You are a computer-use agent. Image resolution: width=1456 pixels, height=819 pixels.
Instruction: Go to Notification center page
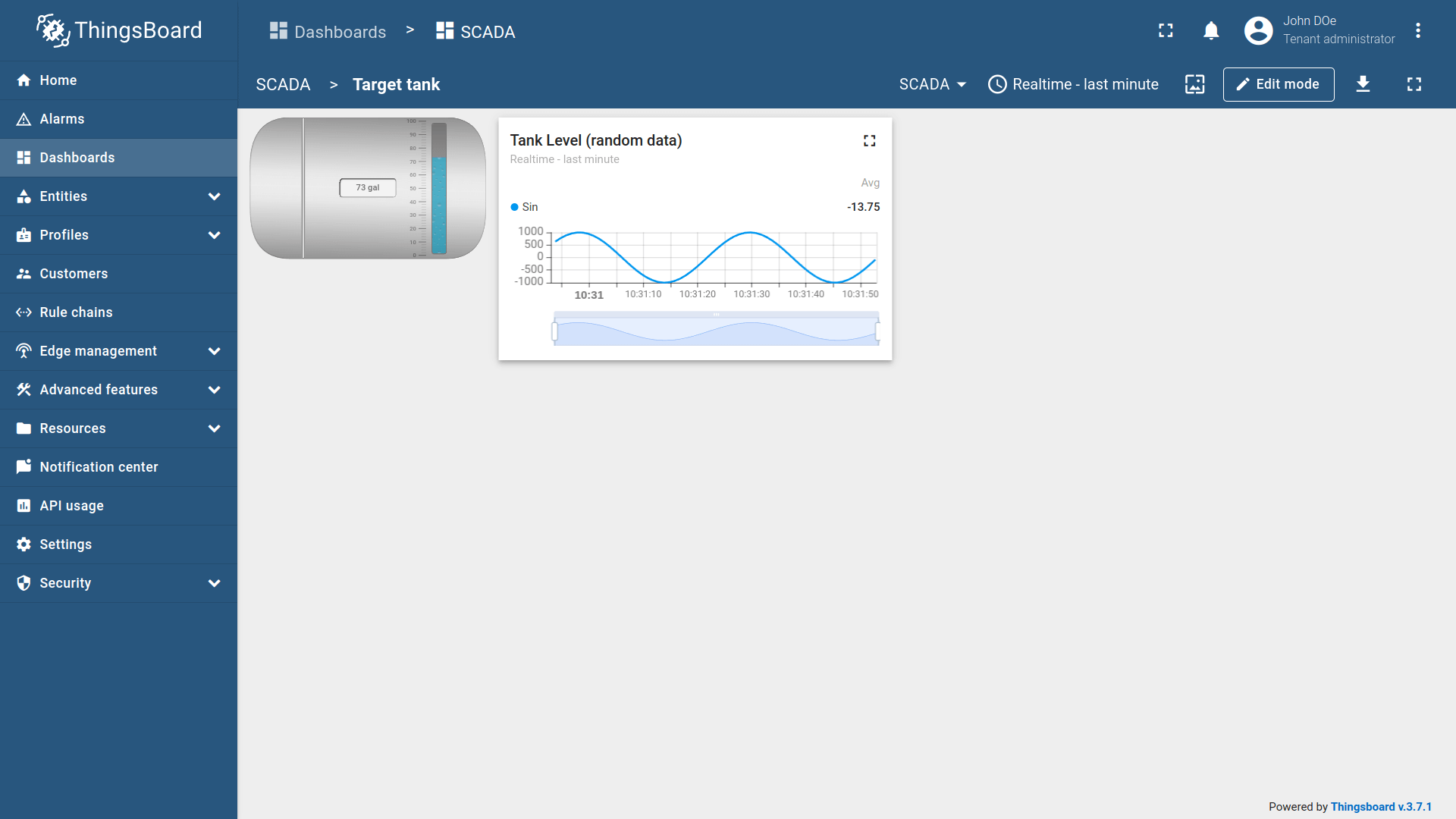(x=99, y=467)
